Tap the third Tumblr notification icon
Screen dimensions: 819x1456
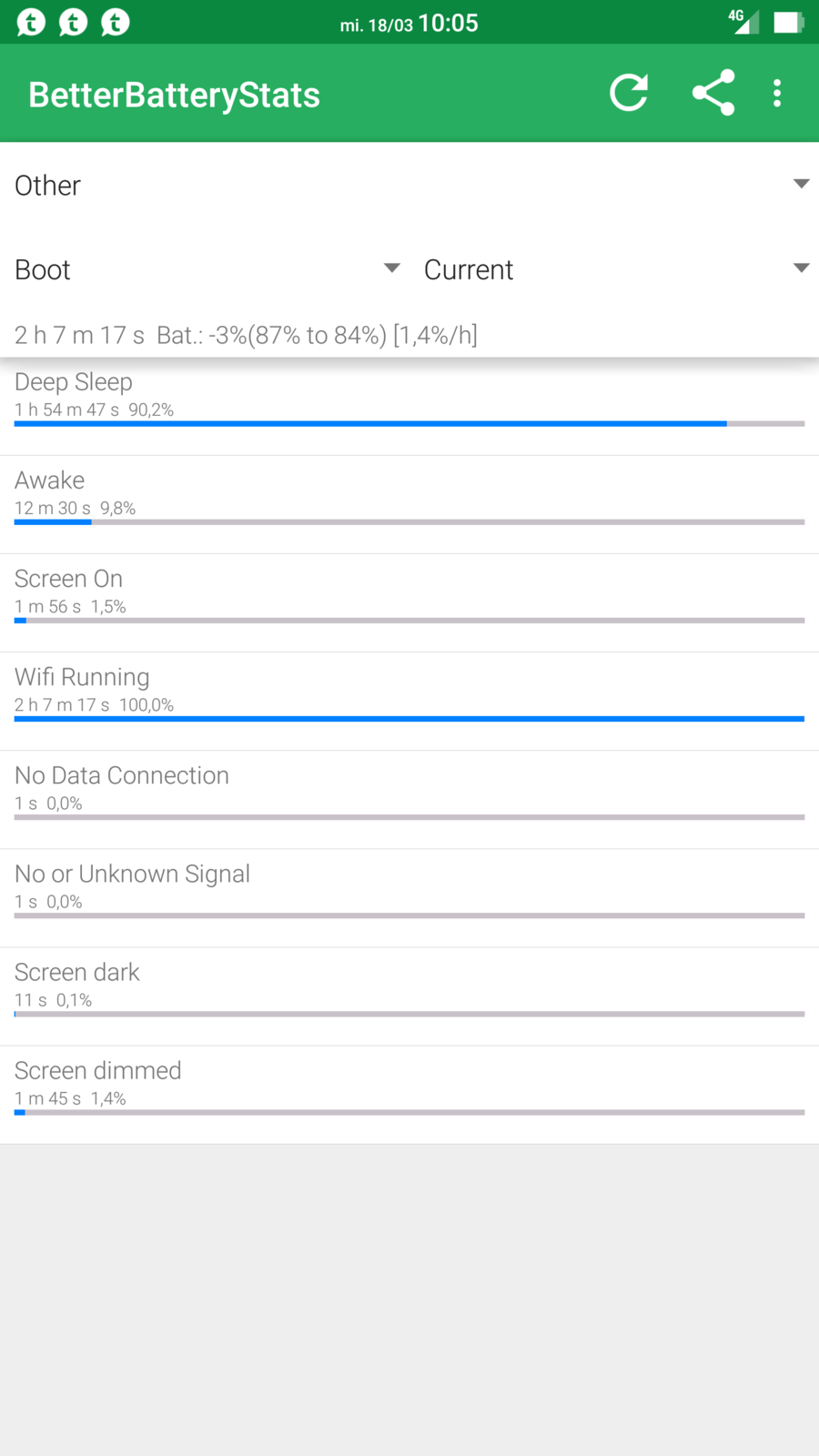[115, 22]
